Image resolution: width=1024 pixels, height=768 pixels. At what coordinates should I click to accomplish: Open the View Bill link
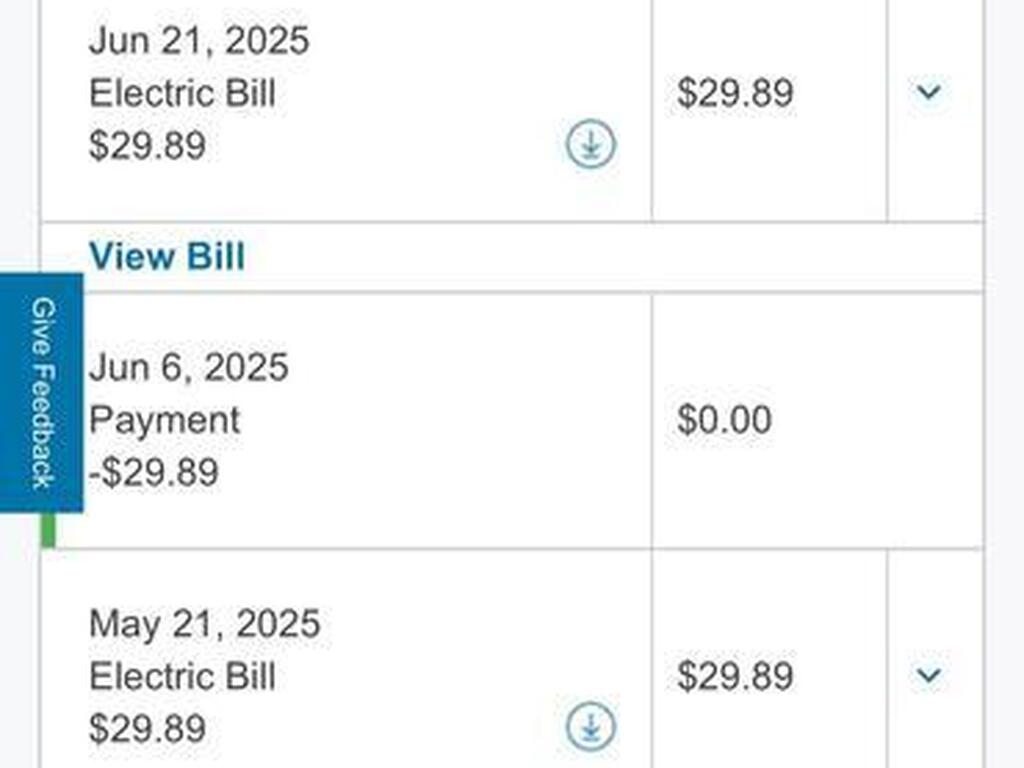(167, 257)
